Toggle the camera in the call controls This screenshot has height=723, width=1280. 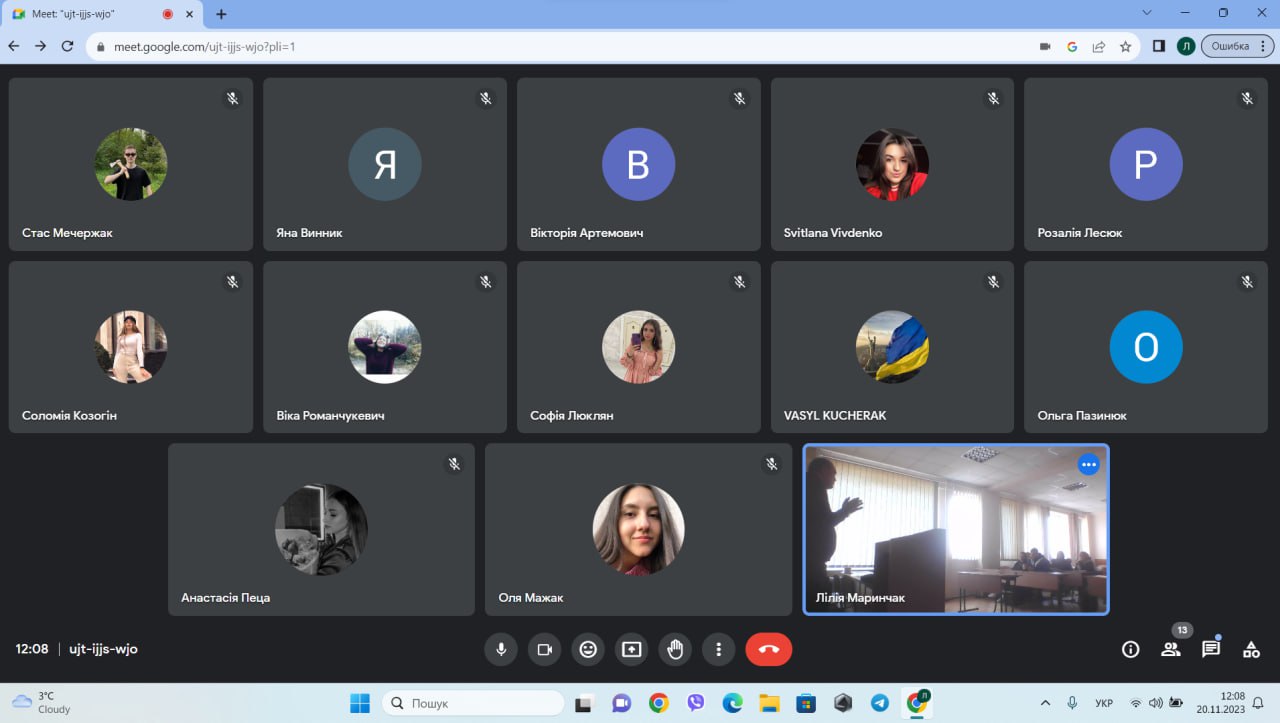545,649
